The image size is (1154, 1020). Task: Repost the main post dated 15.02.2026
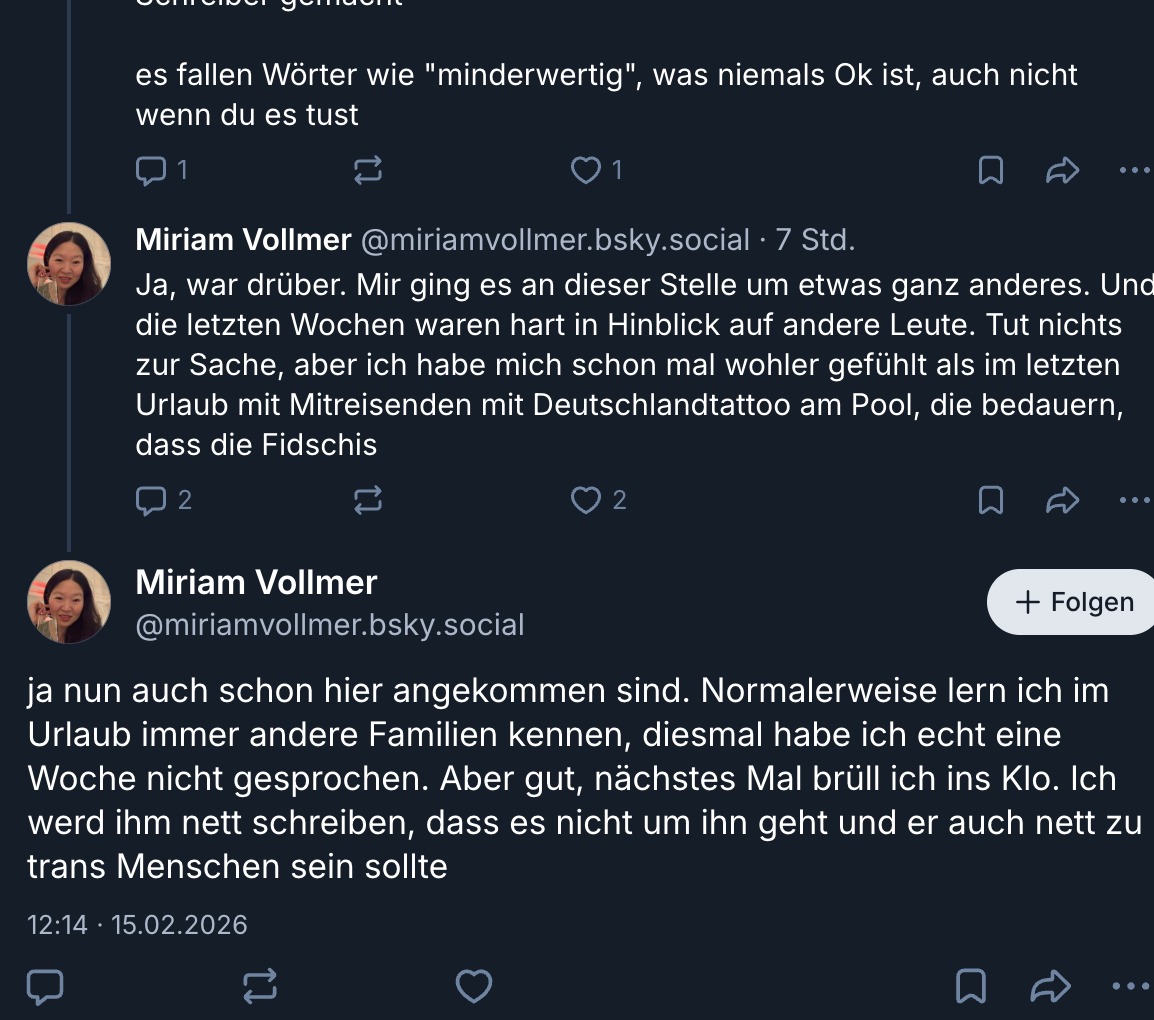(260, 987)
